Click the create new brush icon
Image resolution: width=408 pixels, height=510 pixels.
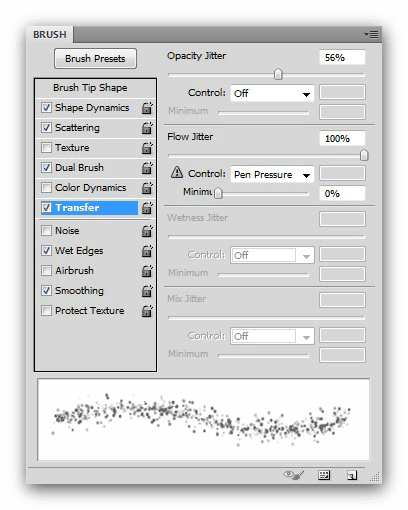352,475
